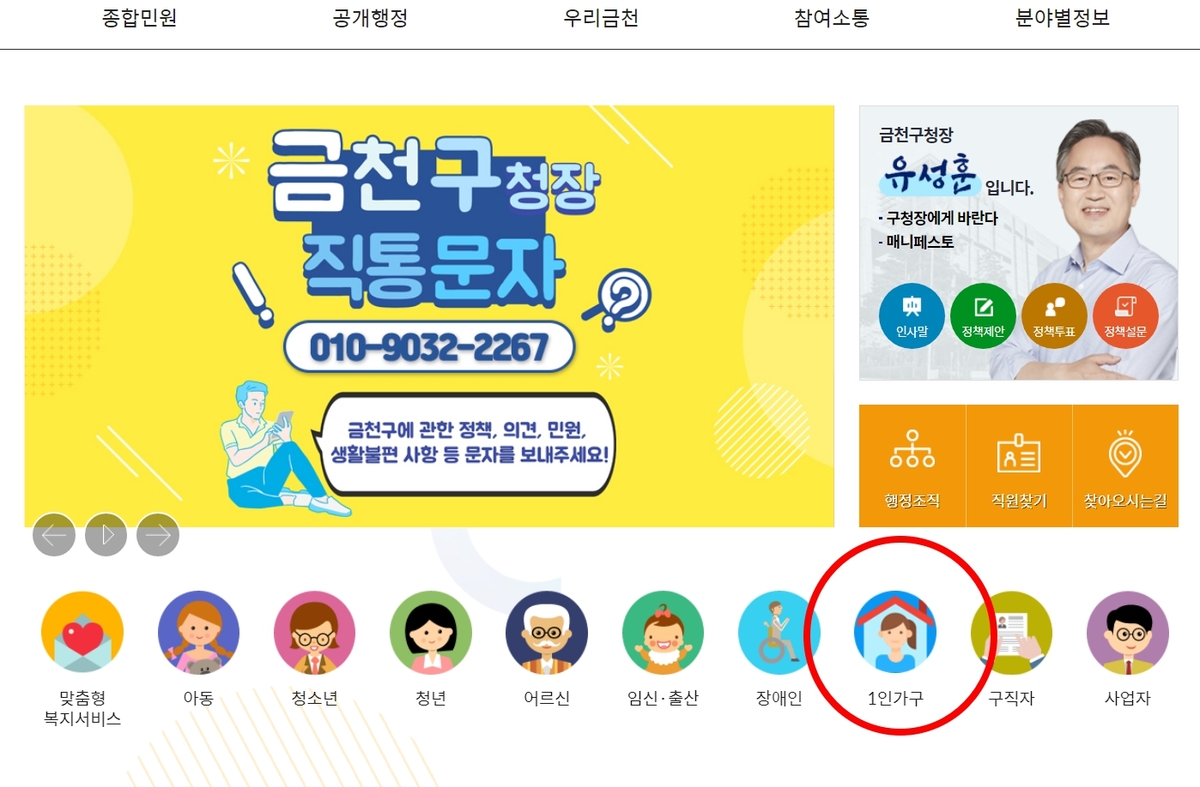Play the banner slideshow
Screen dimensions: 1200x787
[x=106, y=534]
